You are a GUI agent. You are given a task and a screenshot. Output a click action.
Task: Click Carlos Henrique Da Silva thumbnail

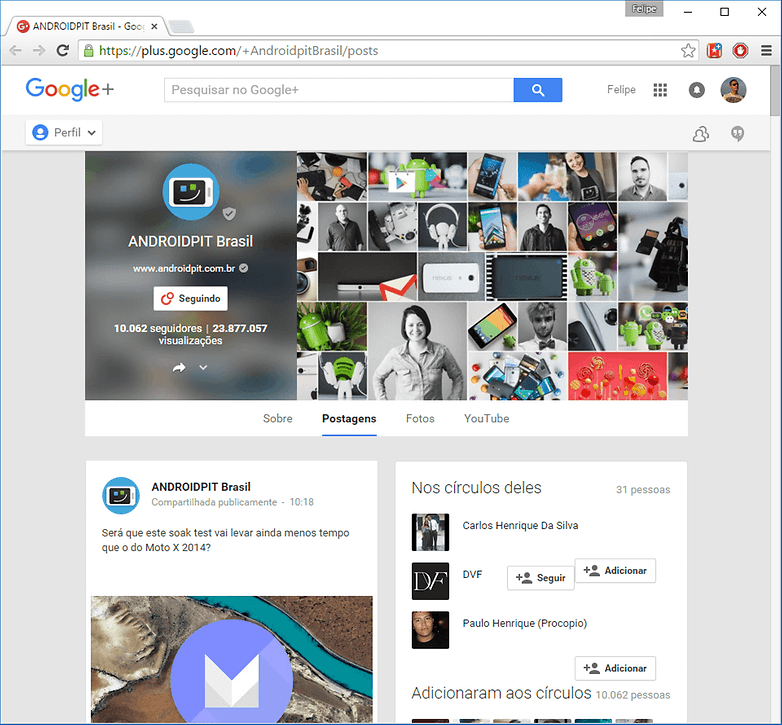(430, 532)
